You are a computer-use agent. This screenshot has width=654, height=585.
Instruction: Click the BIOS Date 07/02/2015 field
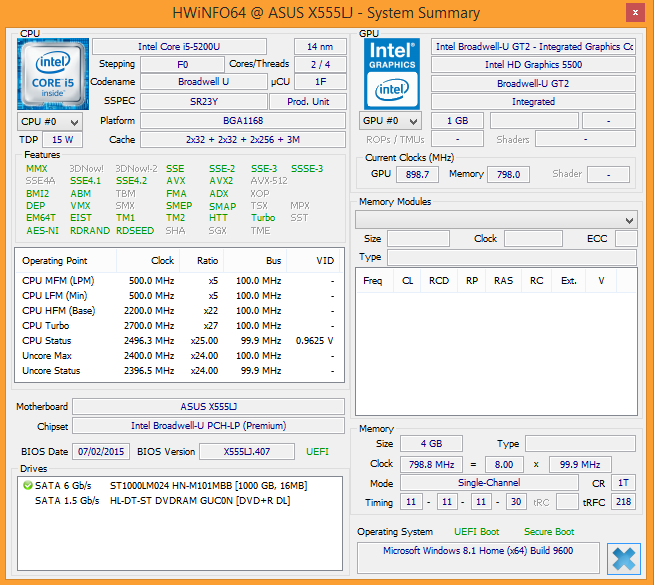pyautogui.click(x=101, y=452)
